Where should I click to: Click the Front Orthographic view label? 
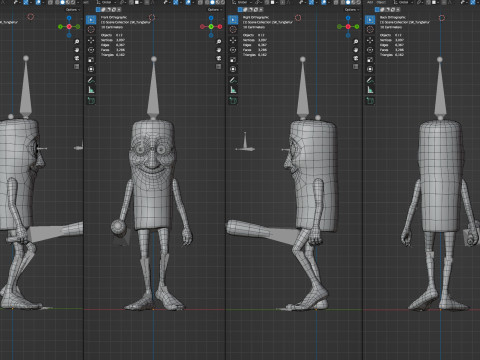pyautogui.click(x=114, y=17)
